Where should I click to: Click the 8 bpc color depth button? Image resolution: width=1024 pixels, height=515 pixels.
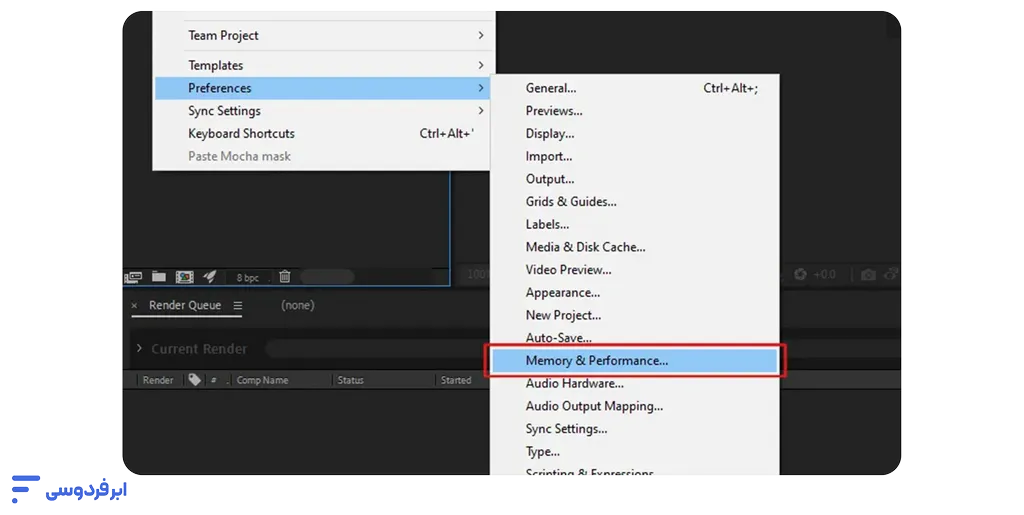(248, 277)
